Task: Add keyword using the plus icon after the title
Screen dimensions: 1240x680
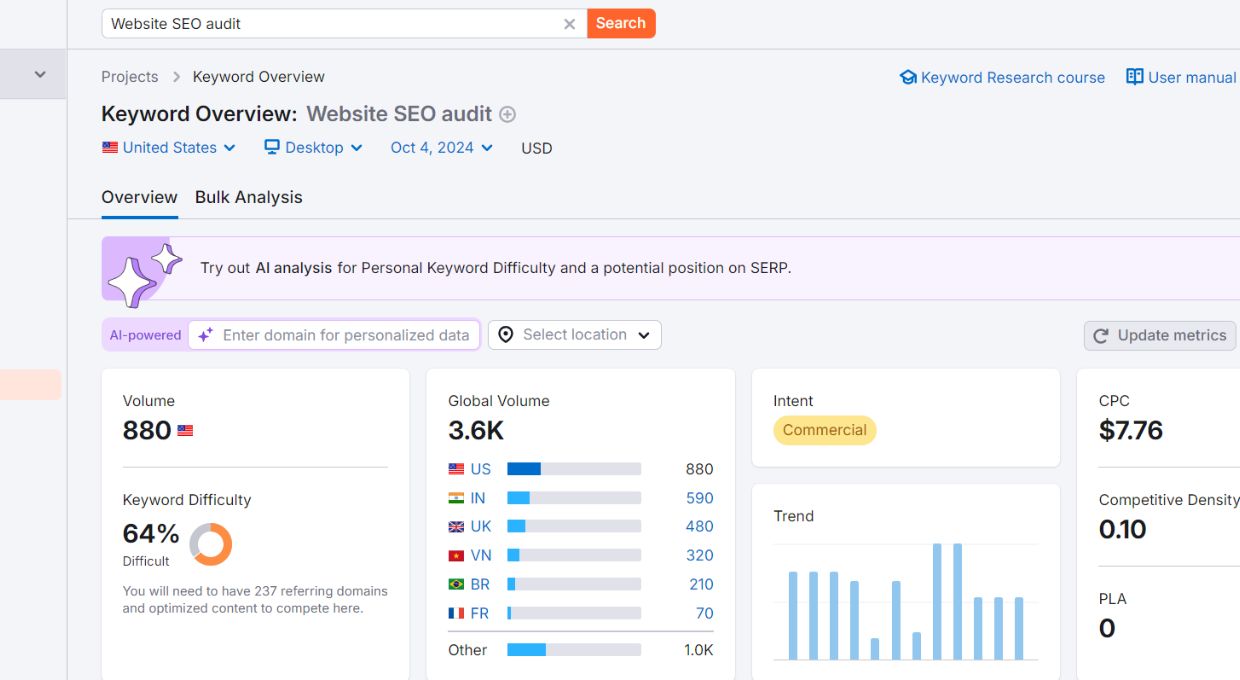Action: point(507,114)
